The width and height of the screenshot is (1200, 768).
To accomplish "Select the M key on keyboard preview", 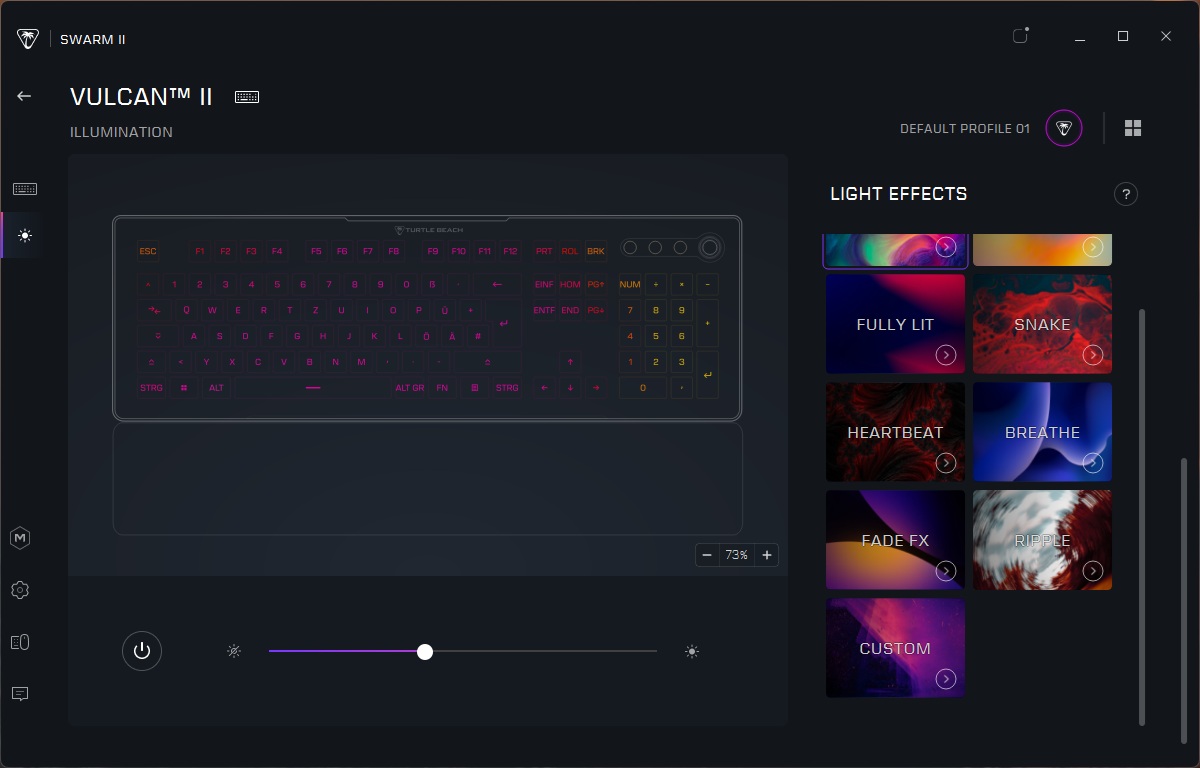I will point(362,362).
